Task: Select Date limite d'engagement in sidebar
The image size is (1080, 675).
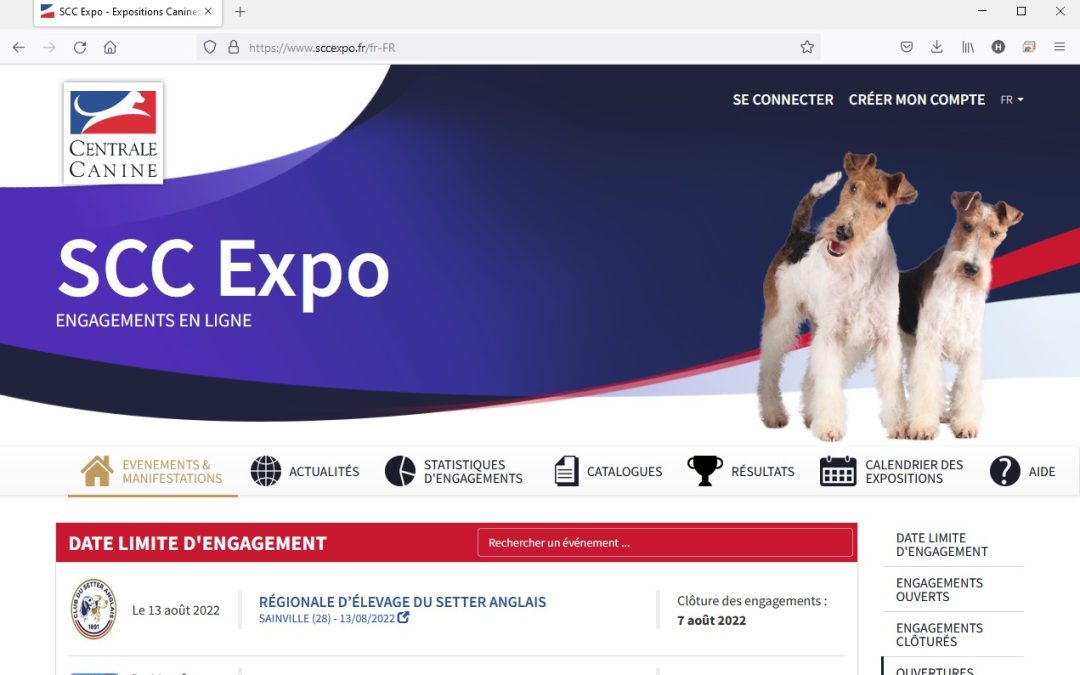Action: (x=942, y=545)
